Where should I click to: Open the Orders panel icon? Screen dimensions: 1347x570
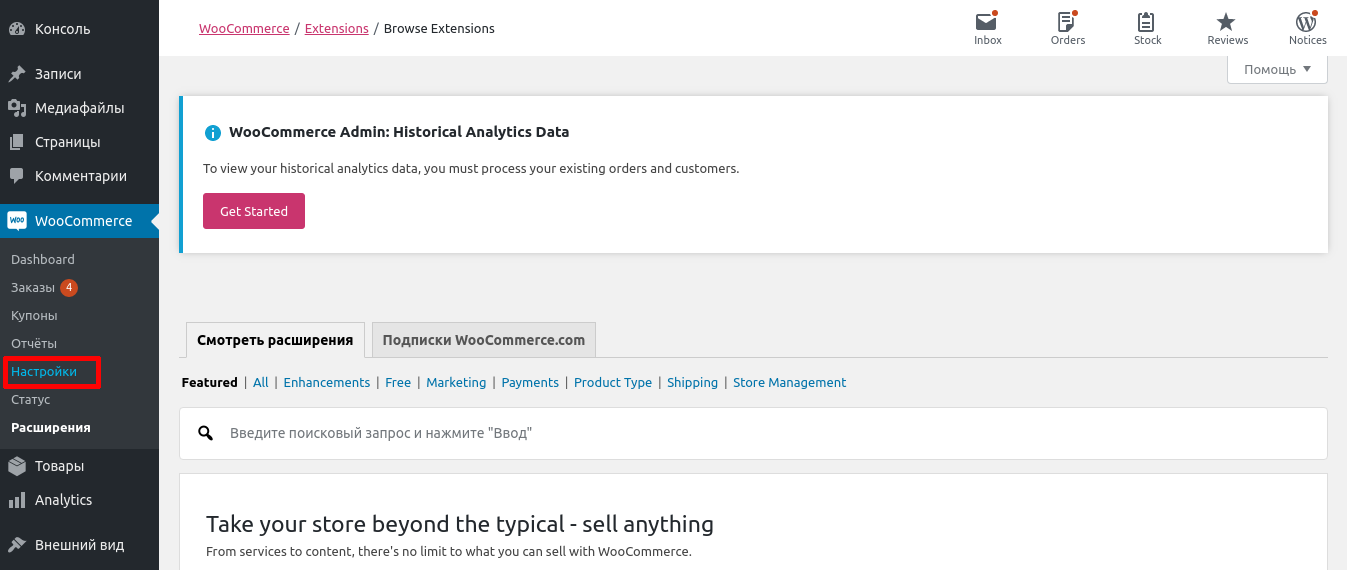pyautogui.click(x=1067, y=22)
